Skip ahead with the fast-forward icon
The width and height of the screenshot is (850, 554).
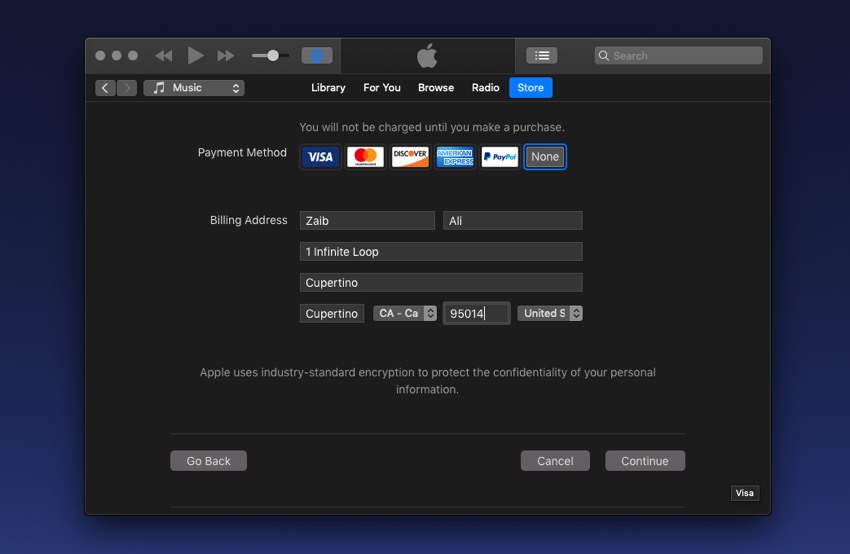[226, 55]
